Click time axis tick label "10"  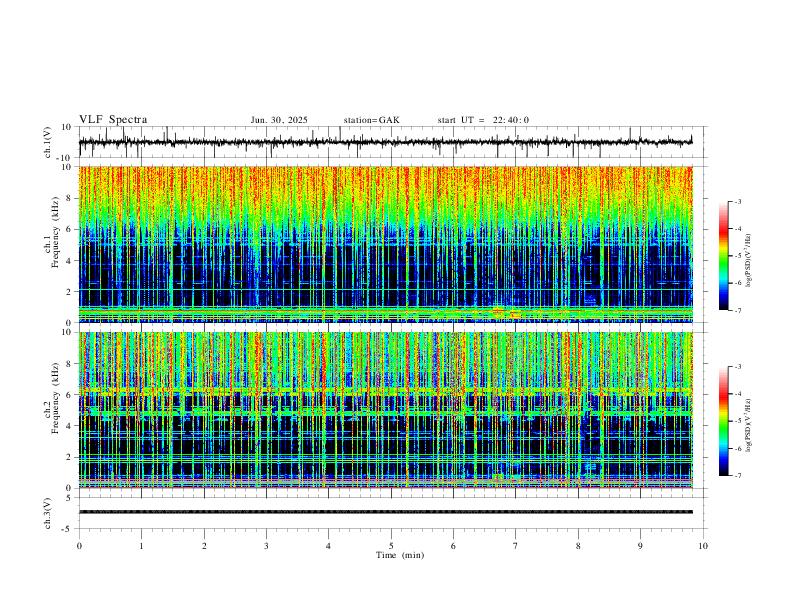(x=703, y=546)
